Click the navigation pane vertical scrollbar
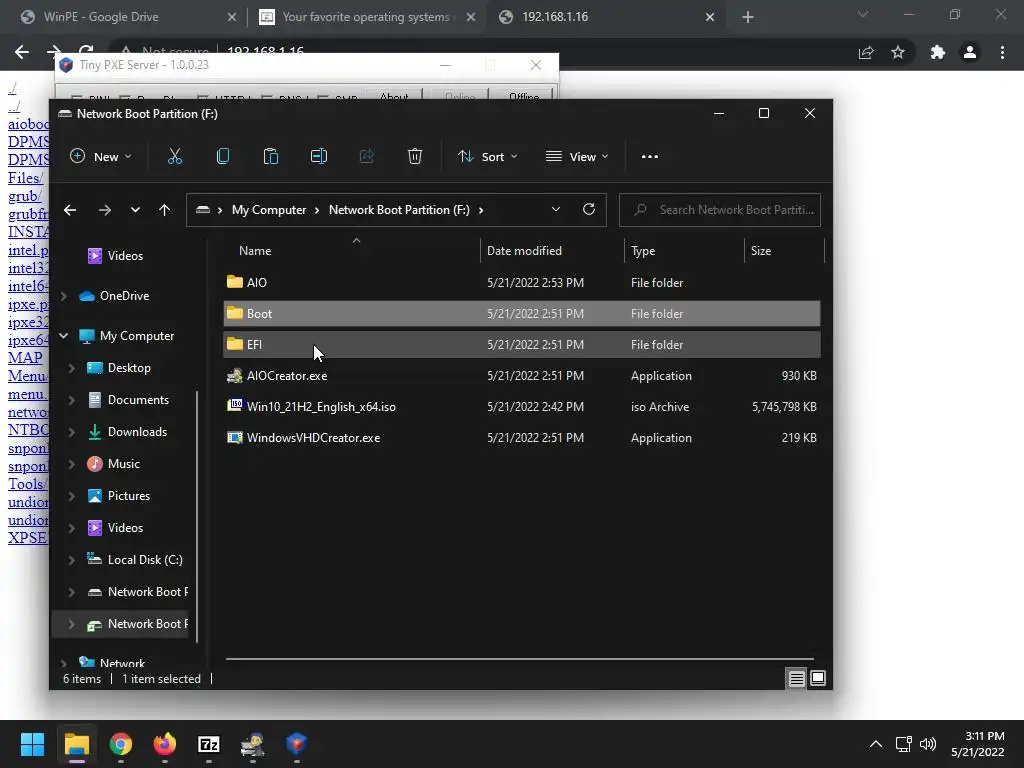 (197, 516)
